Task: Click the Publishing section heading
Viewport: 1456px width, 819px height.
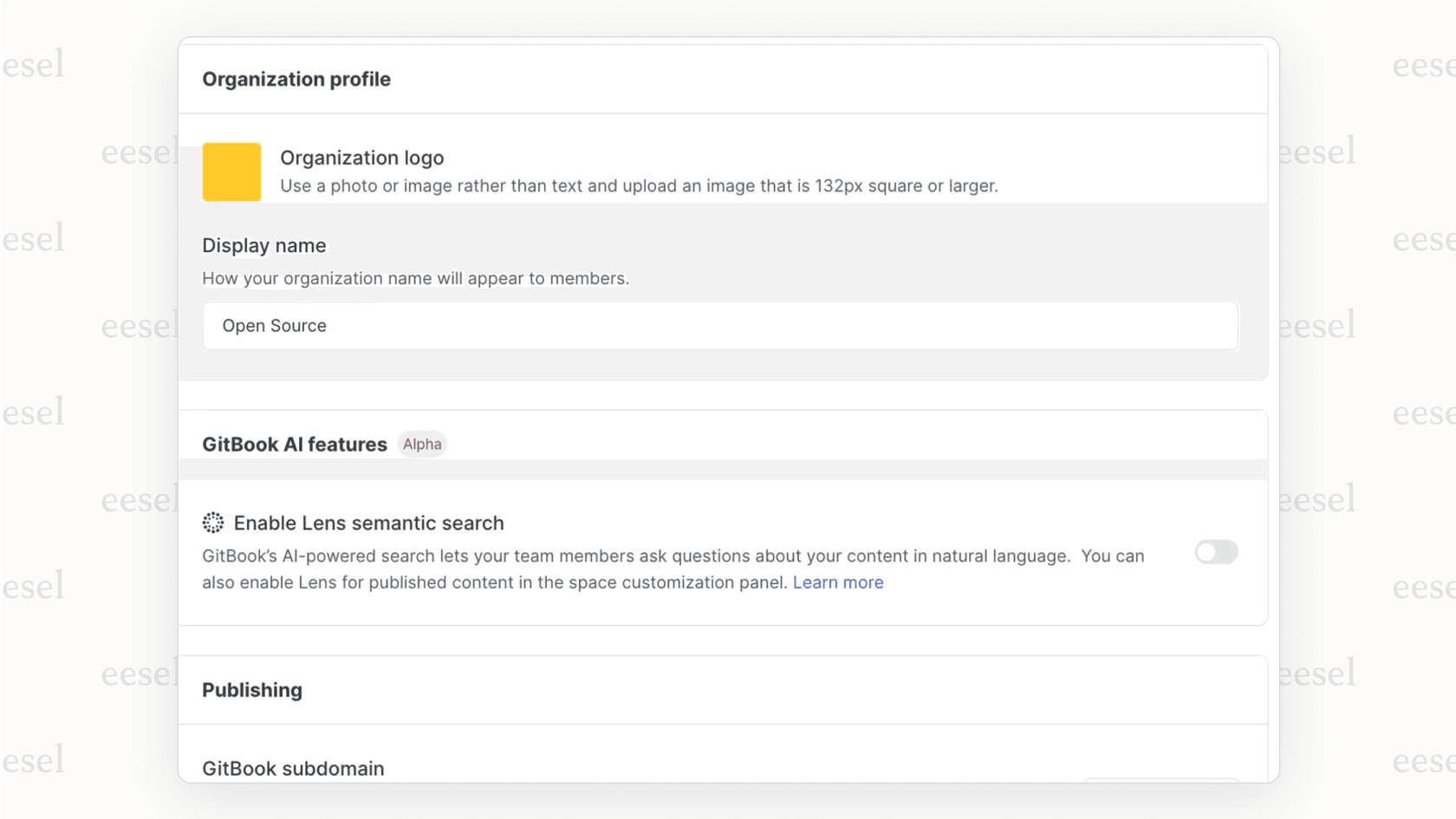Action: pos(252,690)
